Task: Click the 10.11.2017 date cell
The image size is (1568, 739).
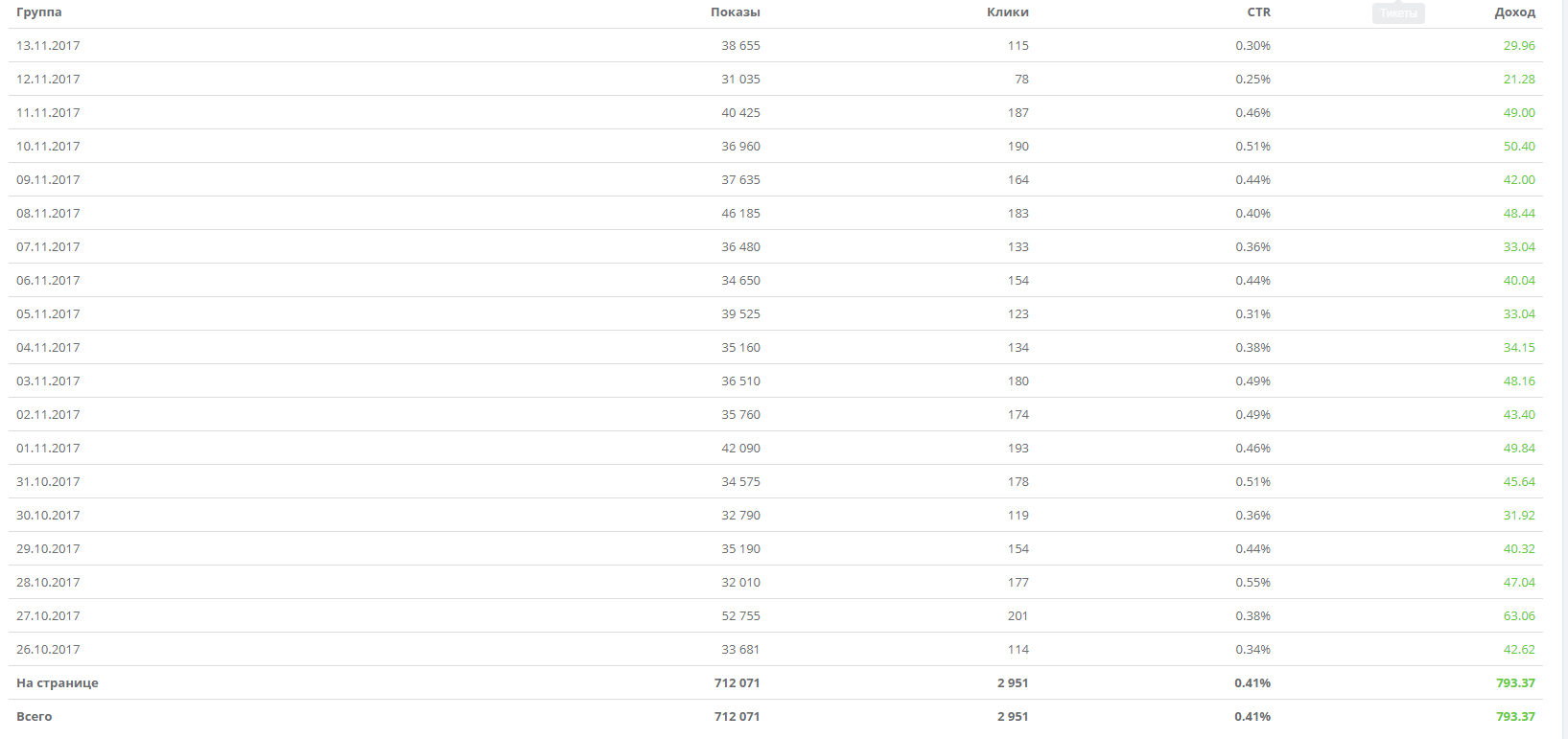Action: tap(48, 147)
